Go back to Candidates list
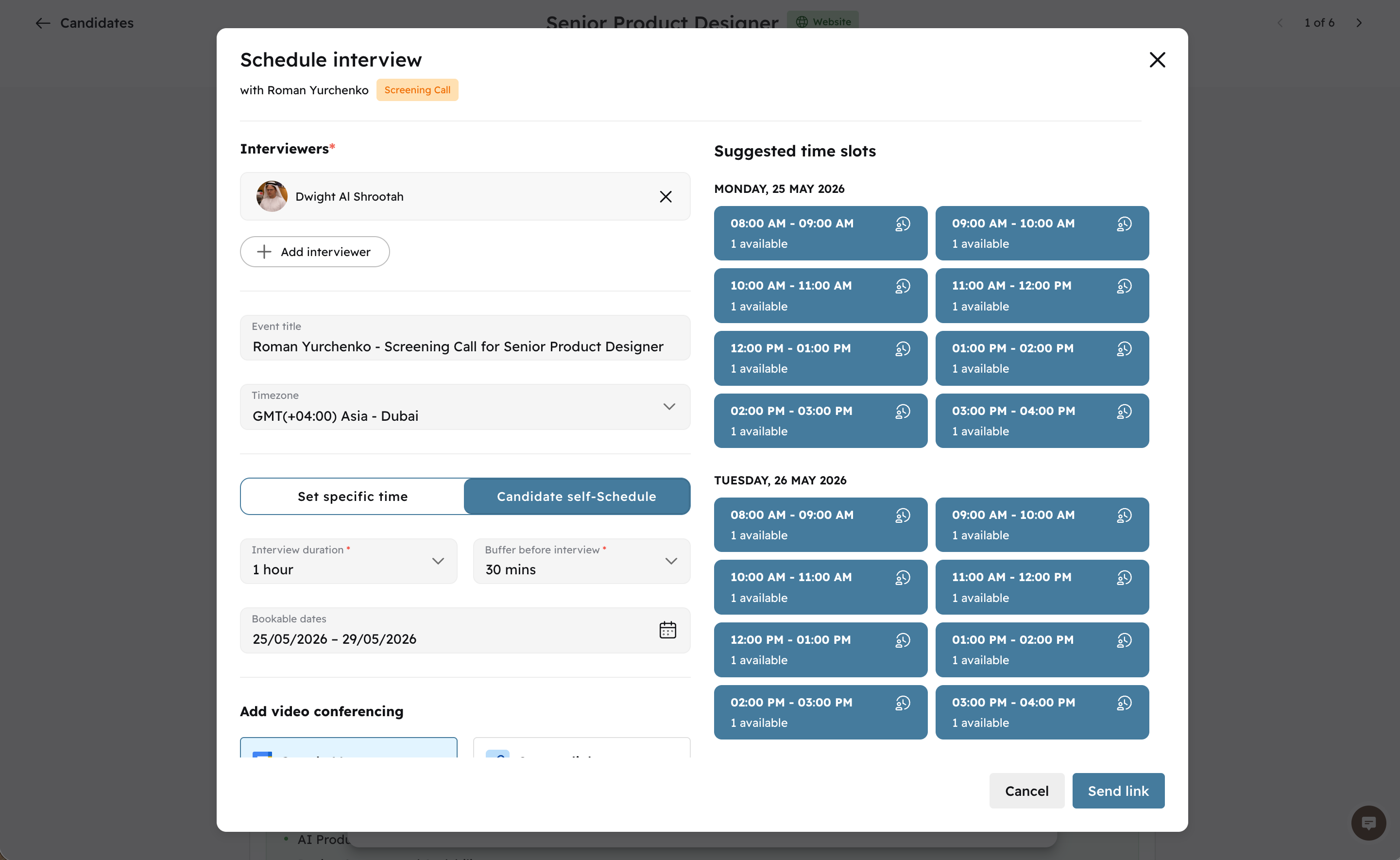 [85, 23]
